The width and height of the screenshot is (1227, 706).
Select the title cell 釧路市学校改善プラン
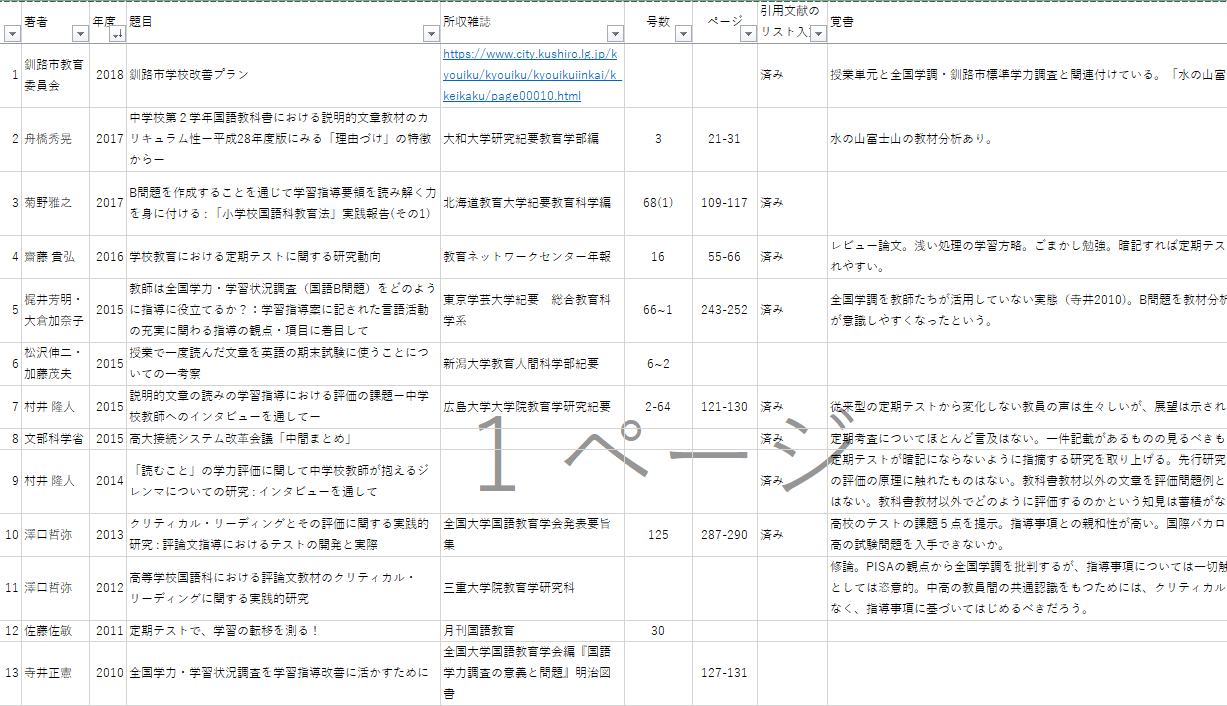[284, 75]
